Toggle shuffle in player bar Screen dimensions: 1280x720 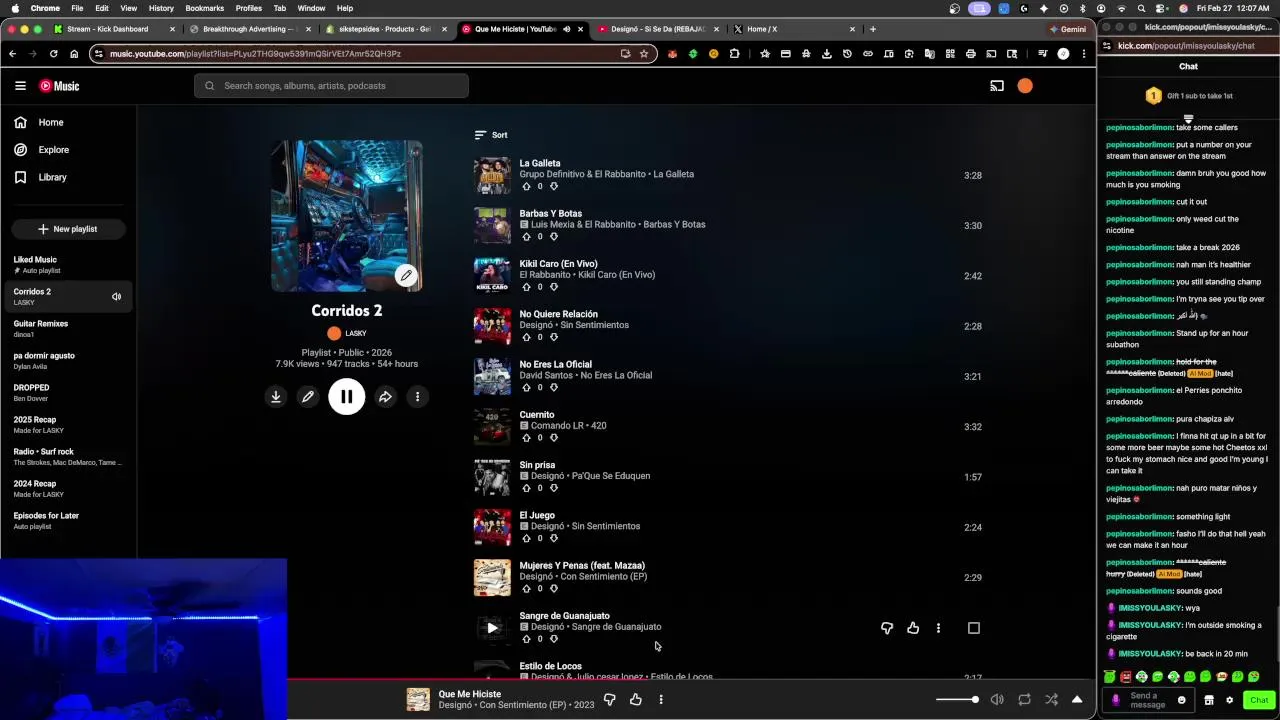pos(1051,700)
